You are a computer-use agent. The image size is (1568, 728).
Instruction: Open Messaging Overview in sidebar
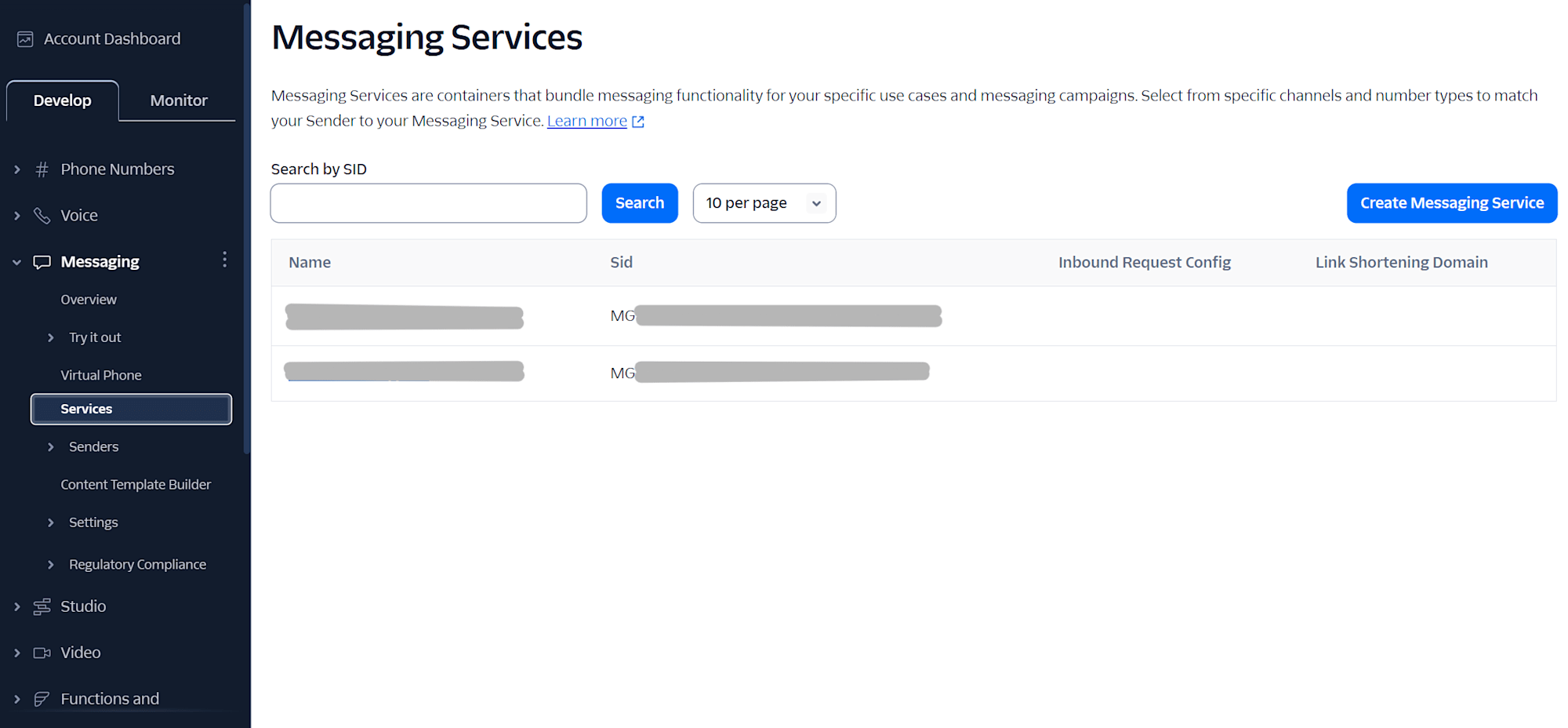[x=89, y=300]
